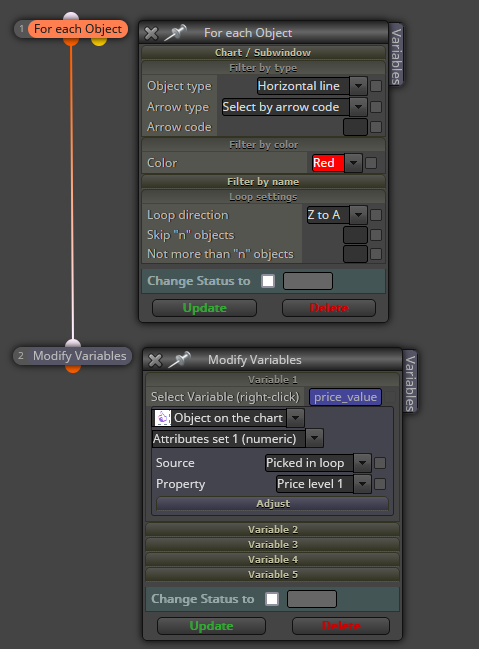Click the Skip "n" objects input field
Viewport: 479px width, 649px height.
pyautogui.click(x=355, y=235)
